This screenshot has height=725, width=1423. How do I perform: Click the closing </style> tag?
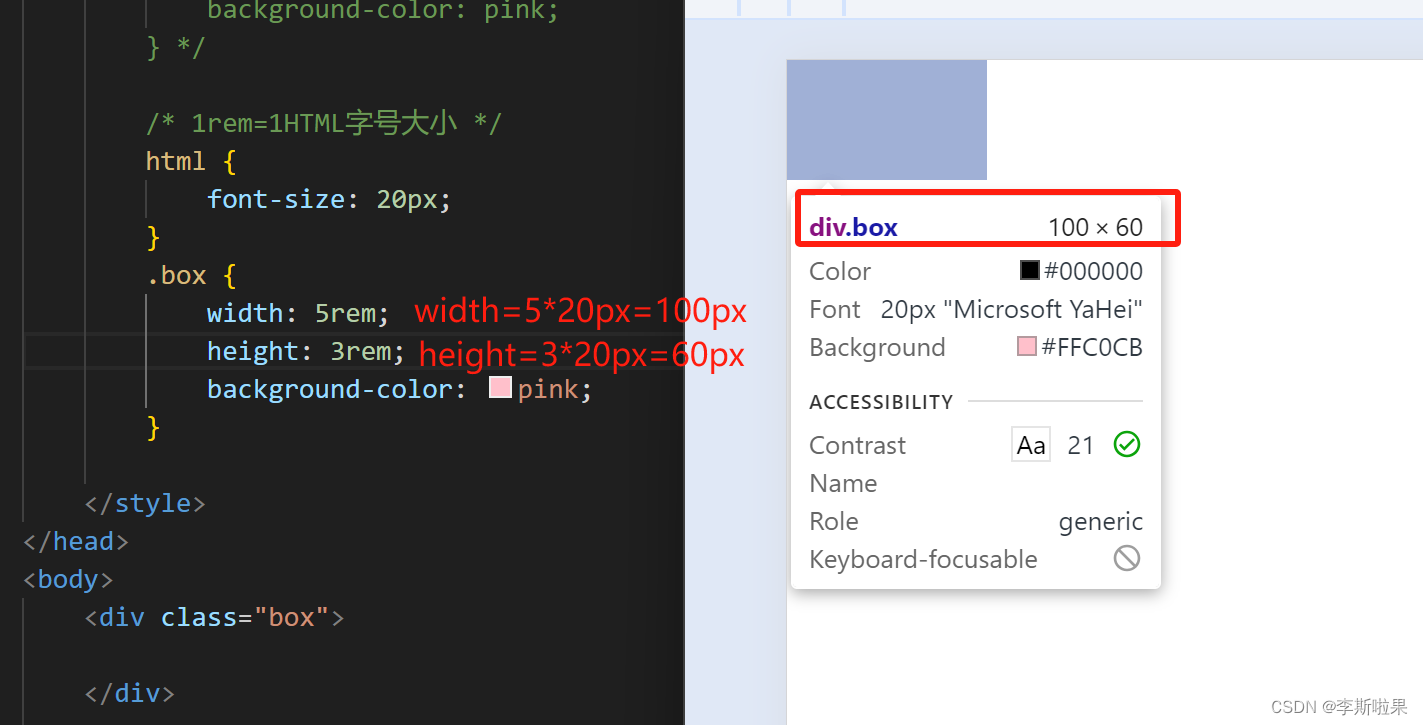point(145,503)
